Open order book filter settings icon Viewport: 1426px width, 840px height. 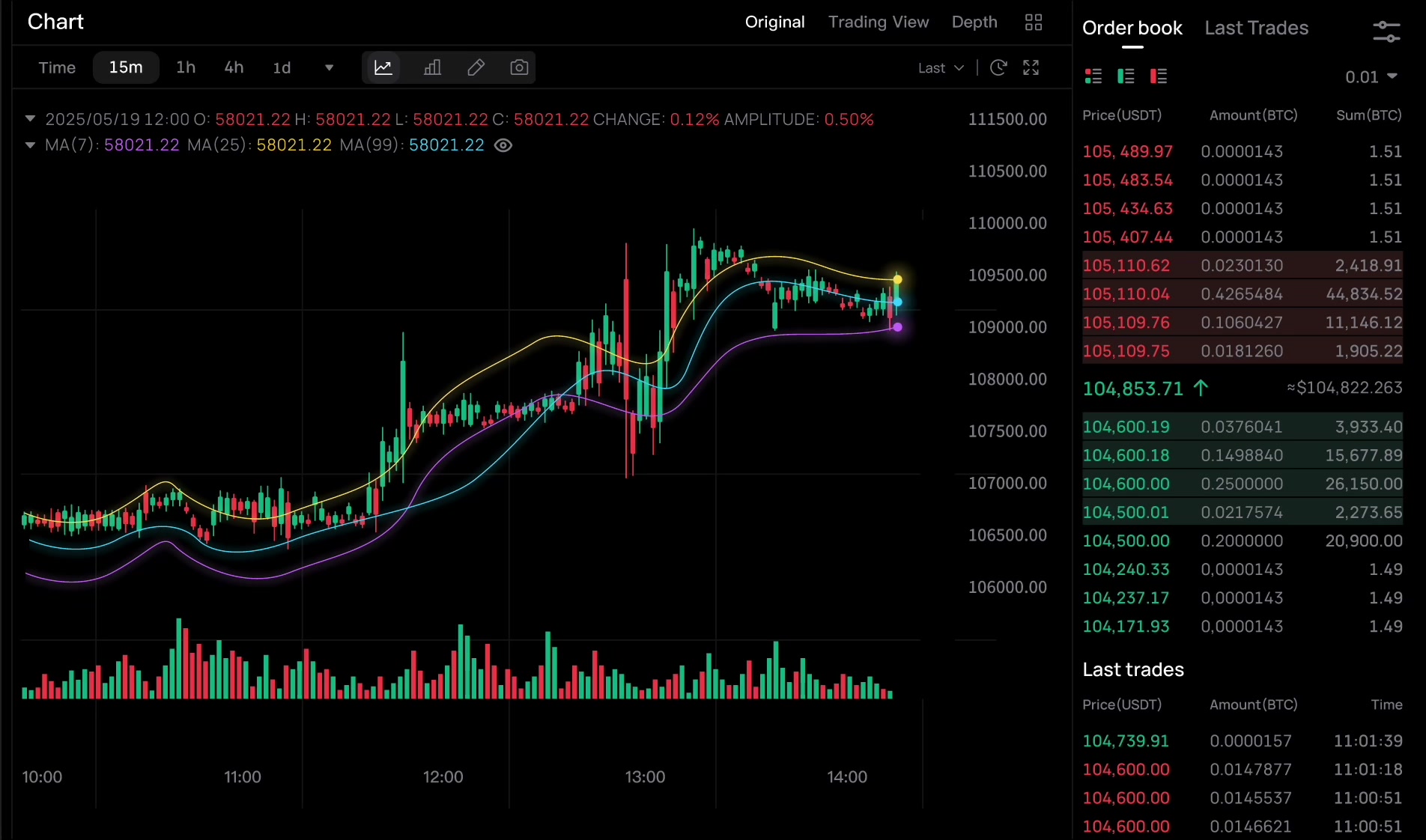pos(1386,31)
